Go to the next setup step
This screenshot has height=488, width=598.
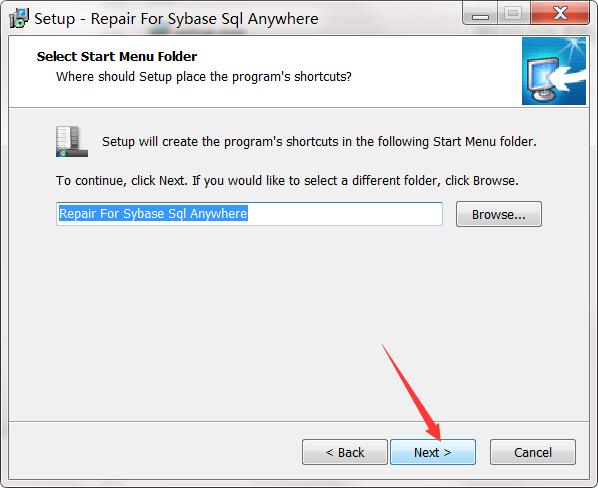[433, 452]
